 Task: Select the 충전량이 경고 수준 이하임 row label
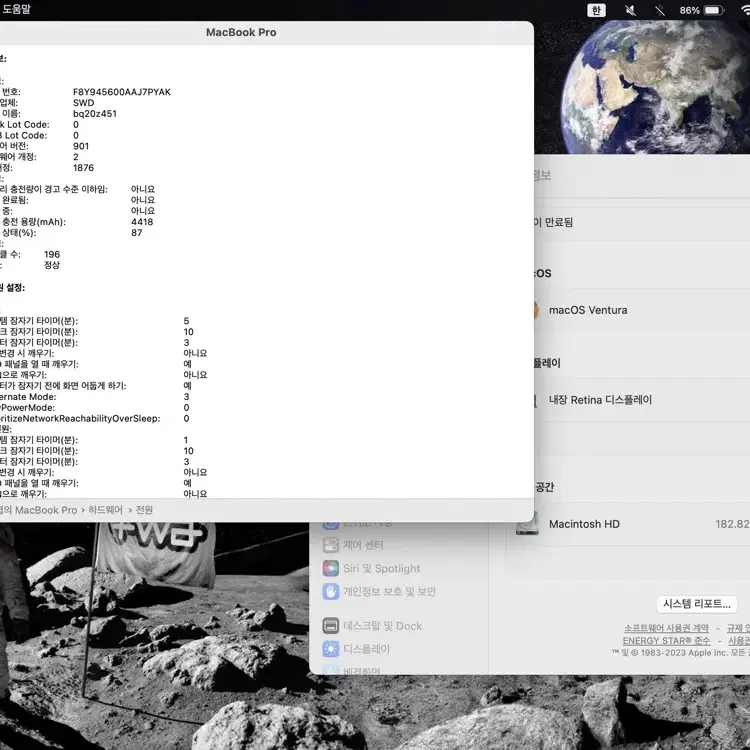pos(54,189)
